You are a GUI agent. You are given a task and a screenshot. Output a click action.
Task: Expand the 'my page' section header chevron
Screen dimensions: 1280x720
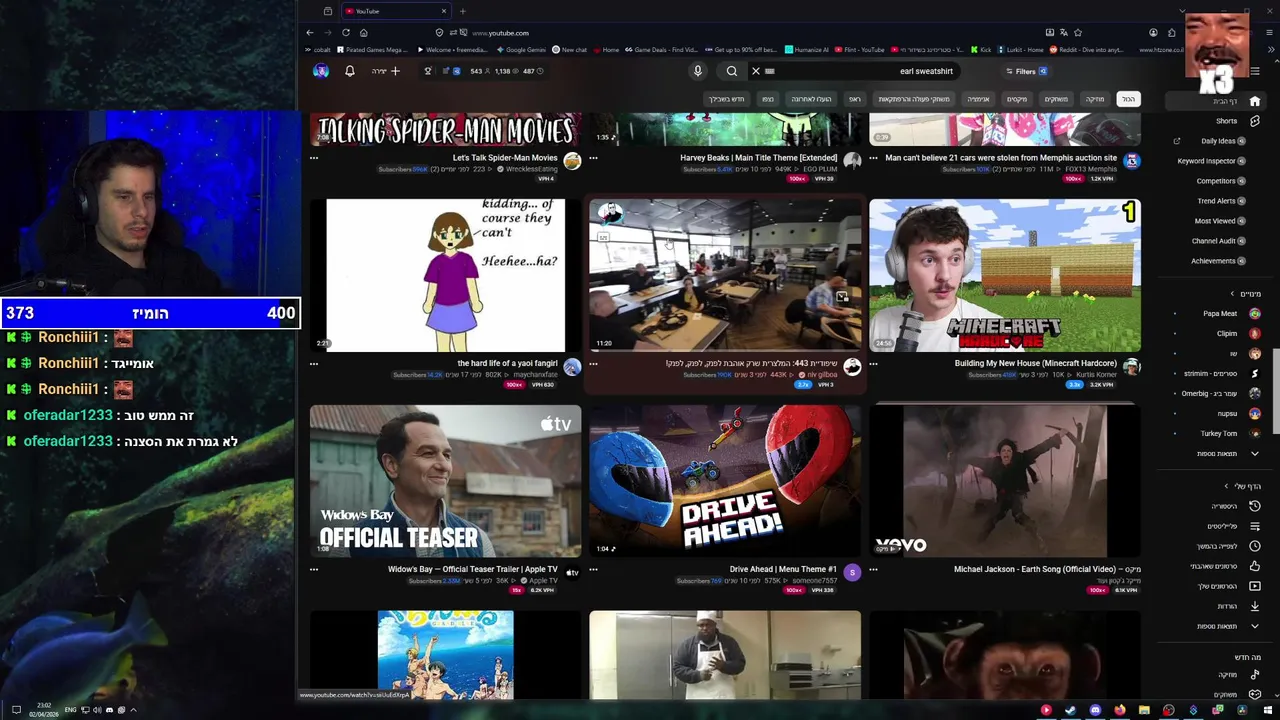point(1226,486)
